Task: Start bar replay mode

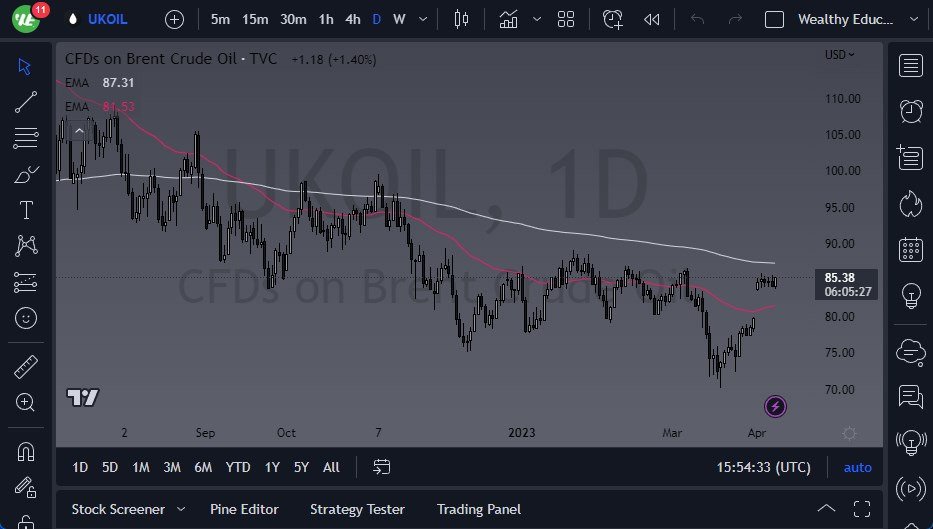Action: [652, 20]
